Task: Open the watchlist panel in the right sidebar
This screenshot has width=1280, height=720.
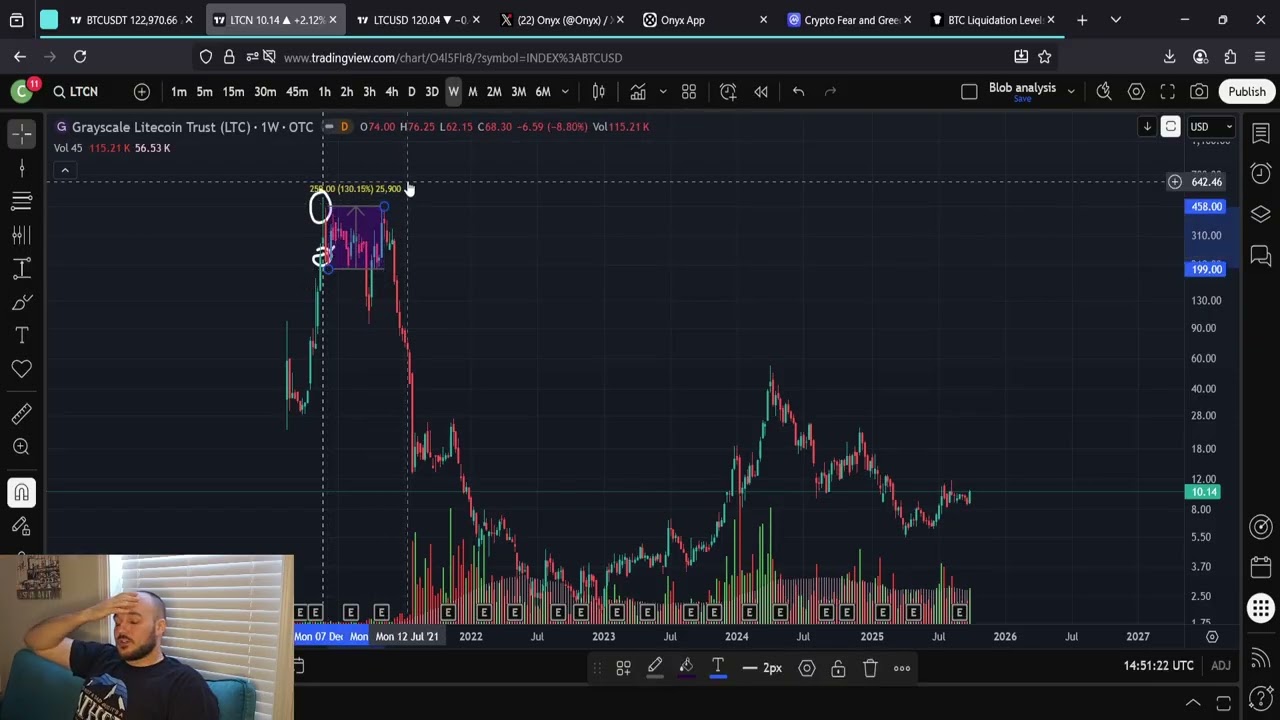Action: pos(1261,133)
